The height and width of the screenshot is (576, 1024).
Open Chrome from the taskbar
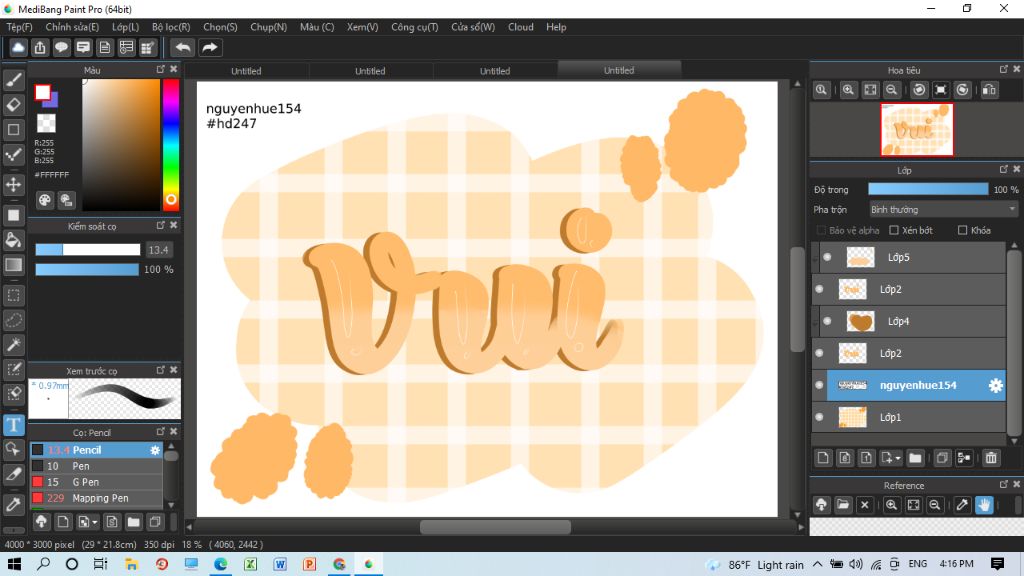click(x=339, y=564)
